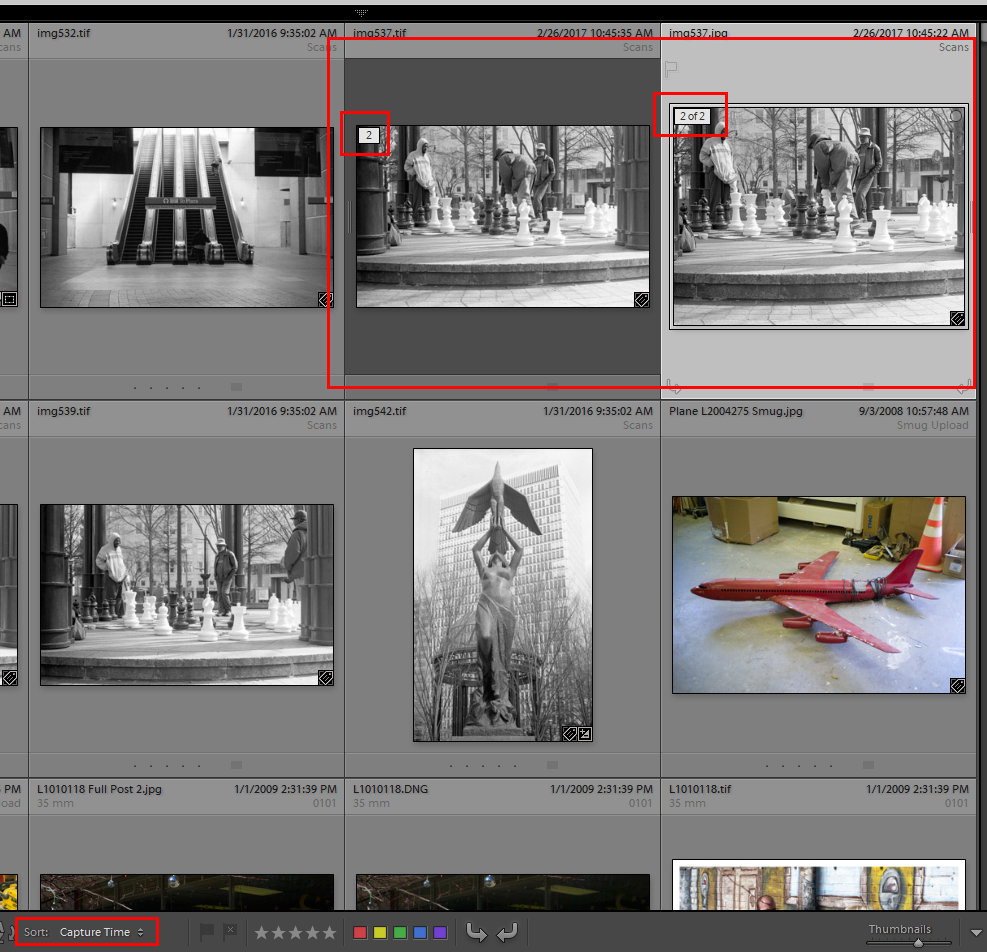Click the file name img539.tif

click(x=64, y=411)
